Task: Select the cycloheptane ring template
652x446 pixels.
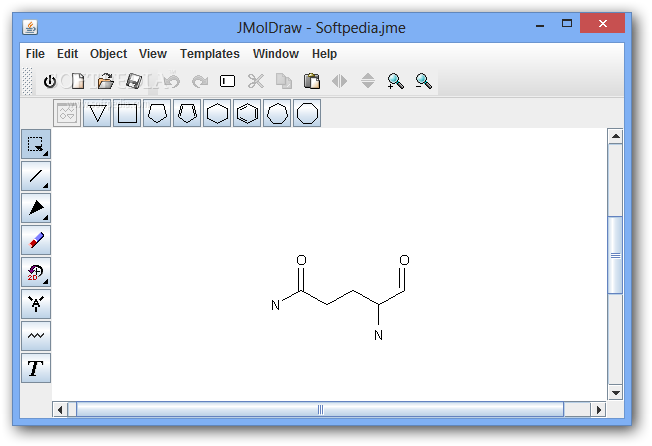Action: click(277, 113)
